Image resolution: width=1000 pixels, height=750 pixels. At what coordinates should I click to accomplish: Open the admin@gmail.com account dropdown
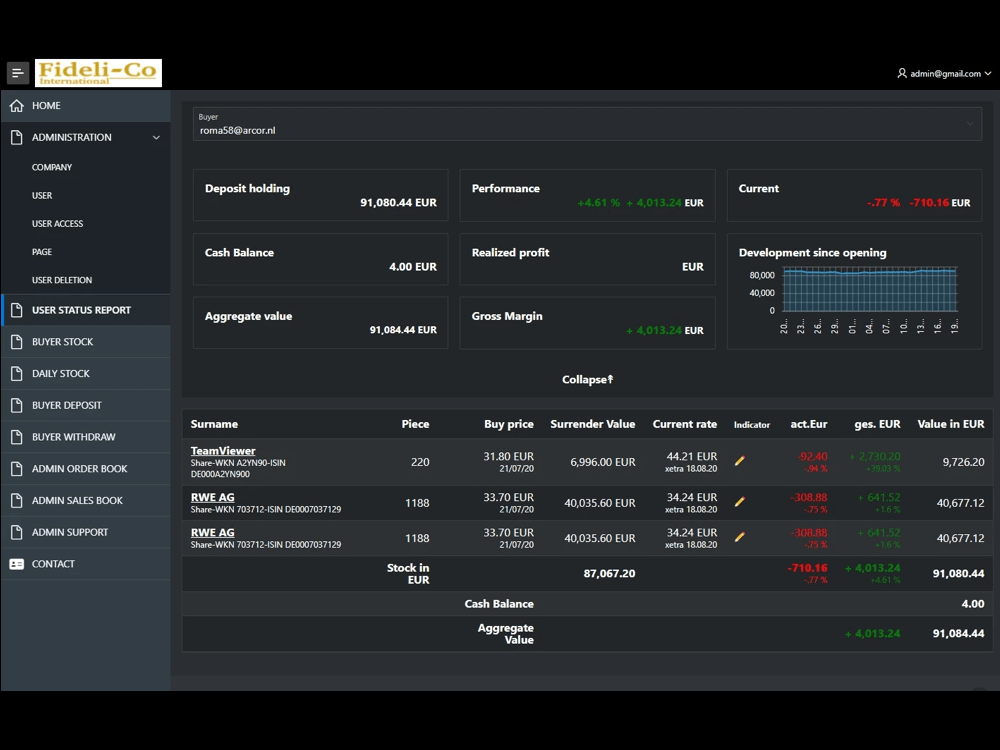(x=944, y=73)
